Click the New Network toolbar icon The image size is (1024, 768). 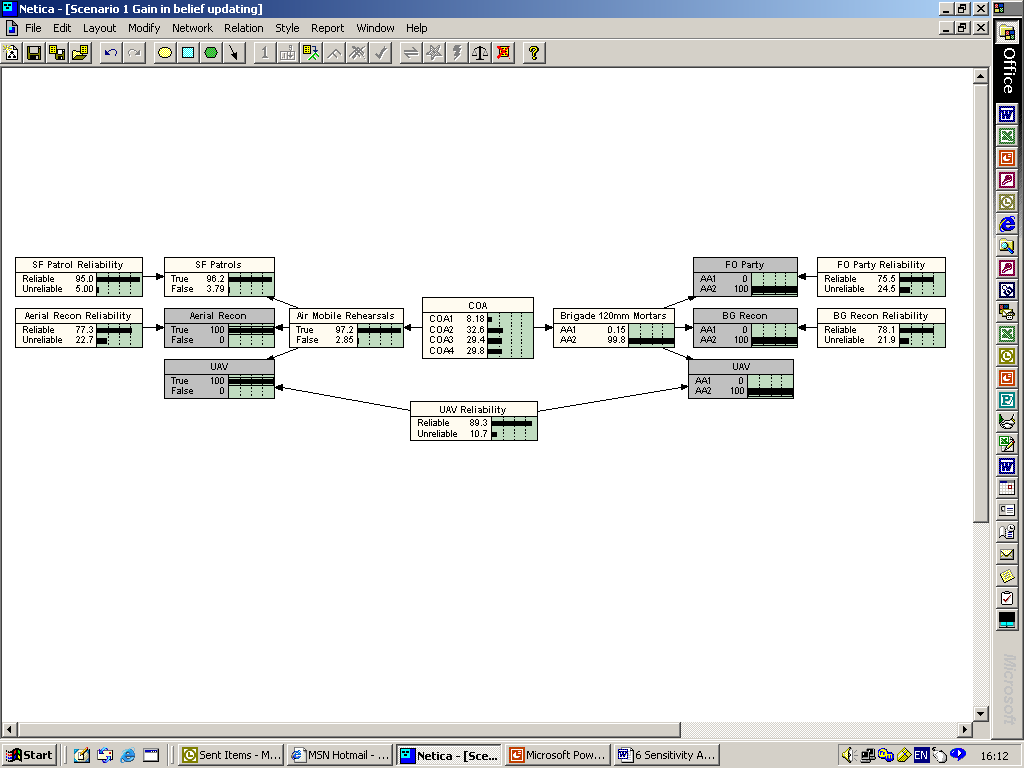click(12, 53)
